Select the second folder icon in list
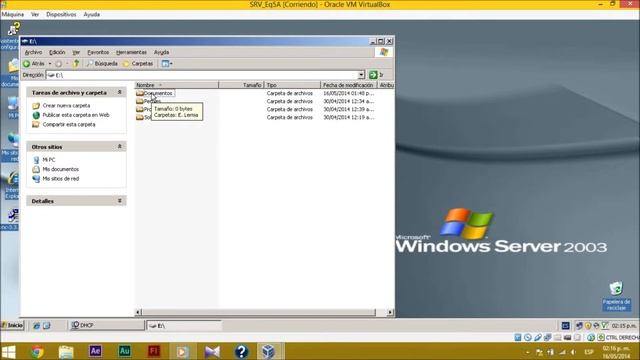640x360 pixels. tap(140, 101)
